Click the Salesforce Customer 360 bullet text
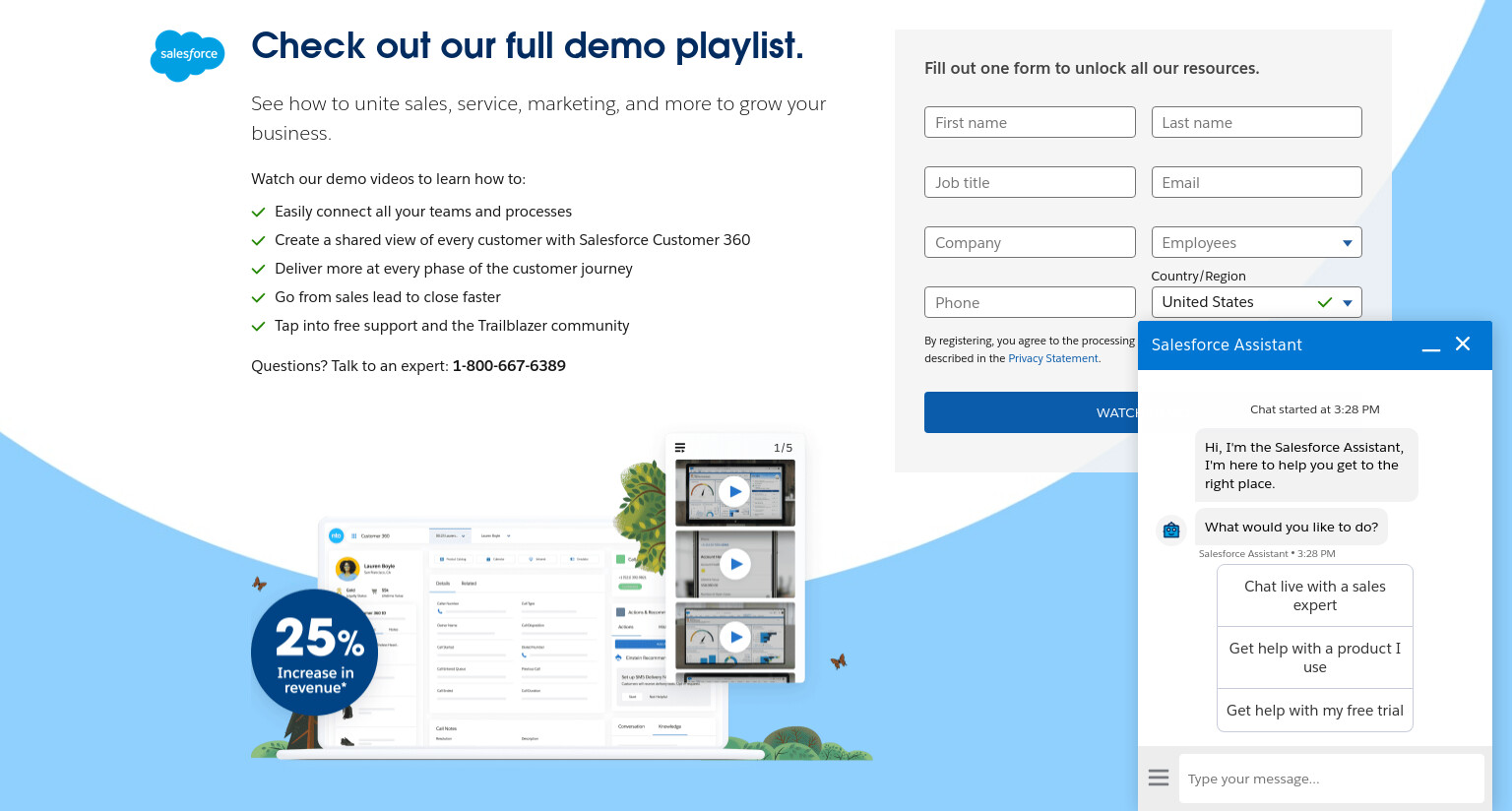 point(512,240)
